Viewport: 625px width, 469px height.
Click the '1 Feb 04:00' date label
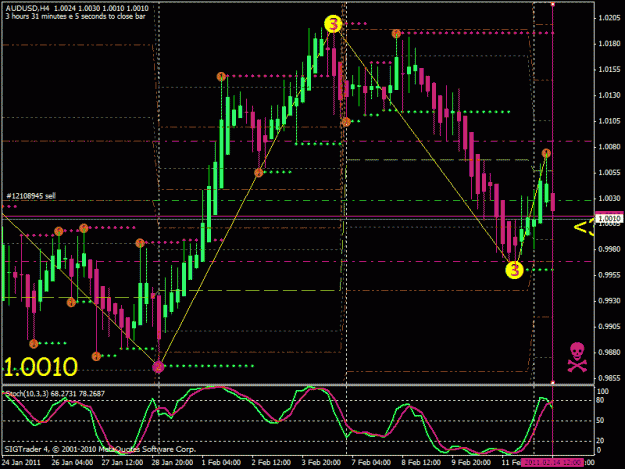[x=221, y=462]
